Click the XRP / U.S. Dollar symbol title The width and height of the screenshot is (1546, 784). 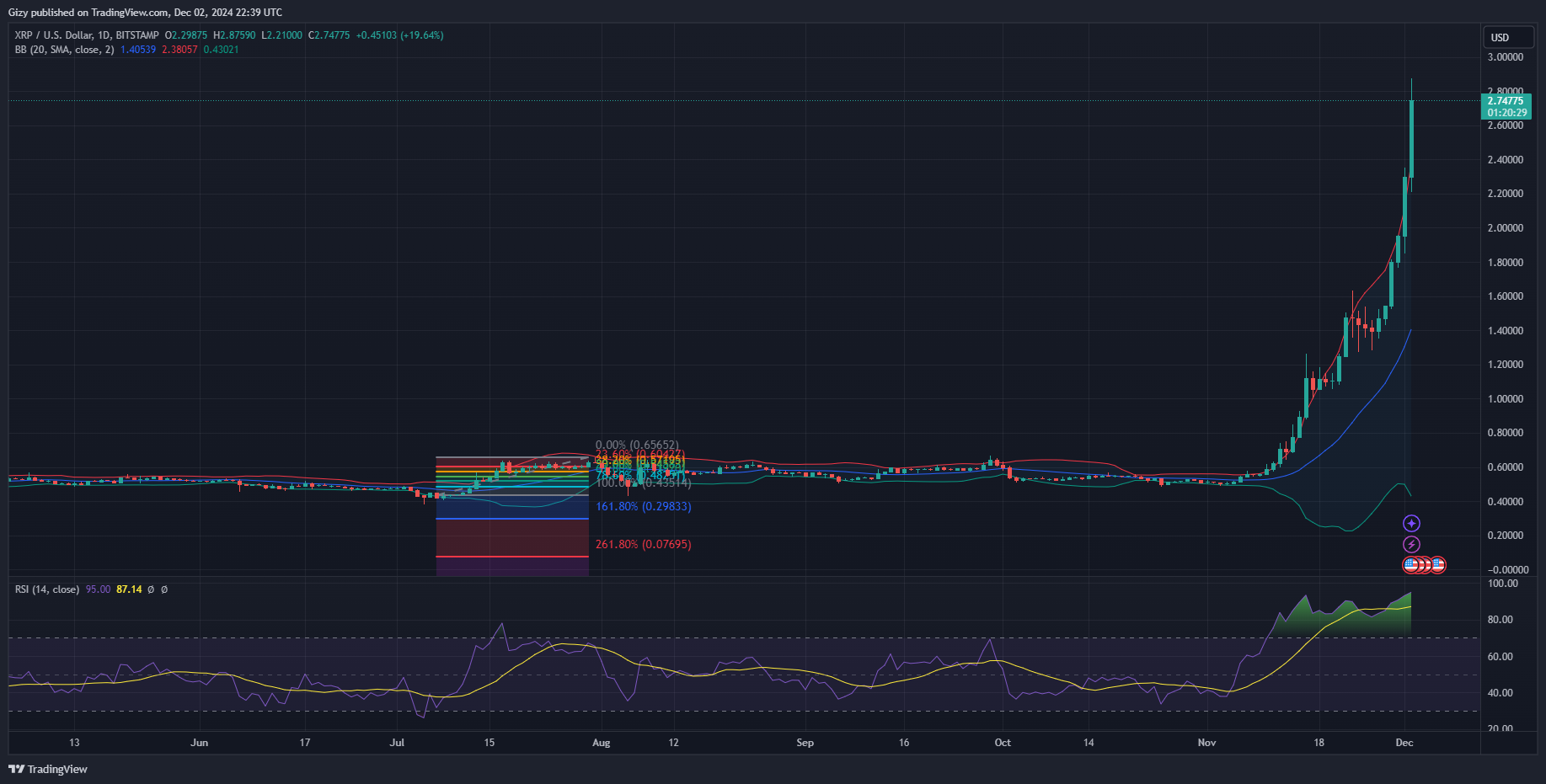(87, 35)
